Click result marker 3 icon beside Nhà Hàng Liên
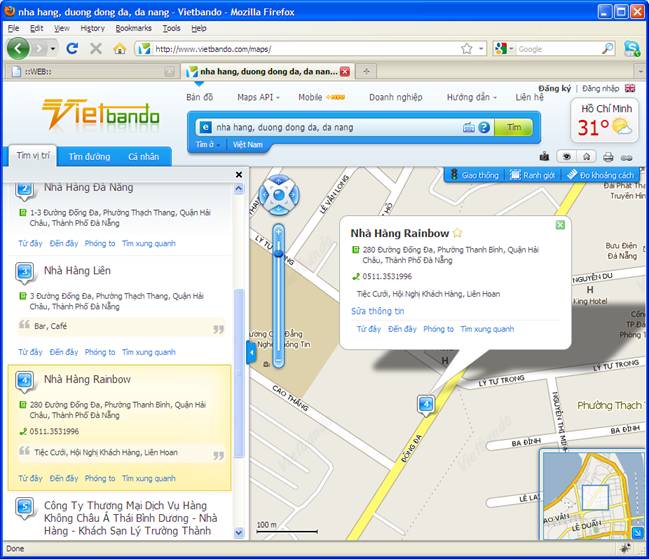Screen dimensions: 649x559 25,273
